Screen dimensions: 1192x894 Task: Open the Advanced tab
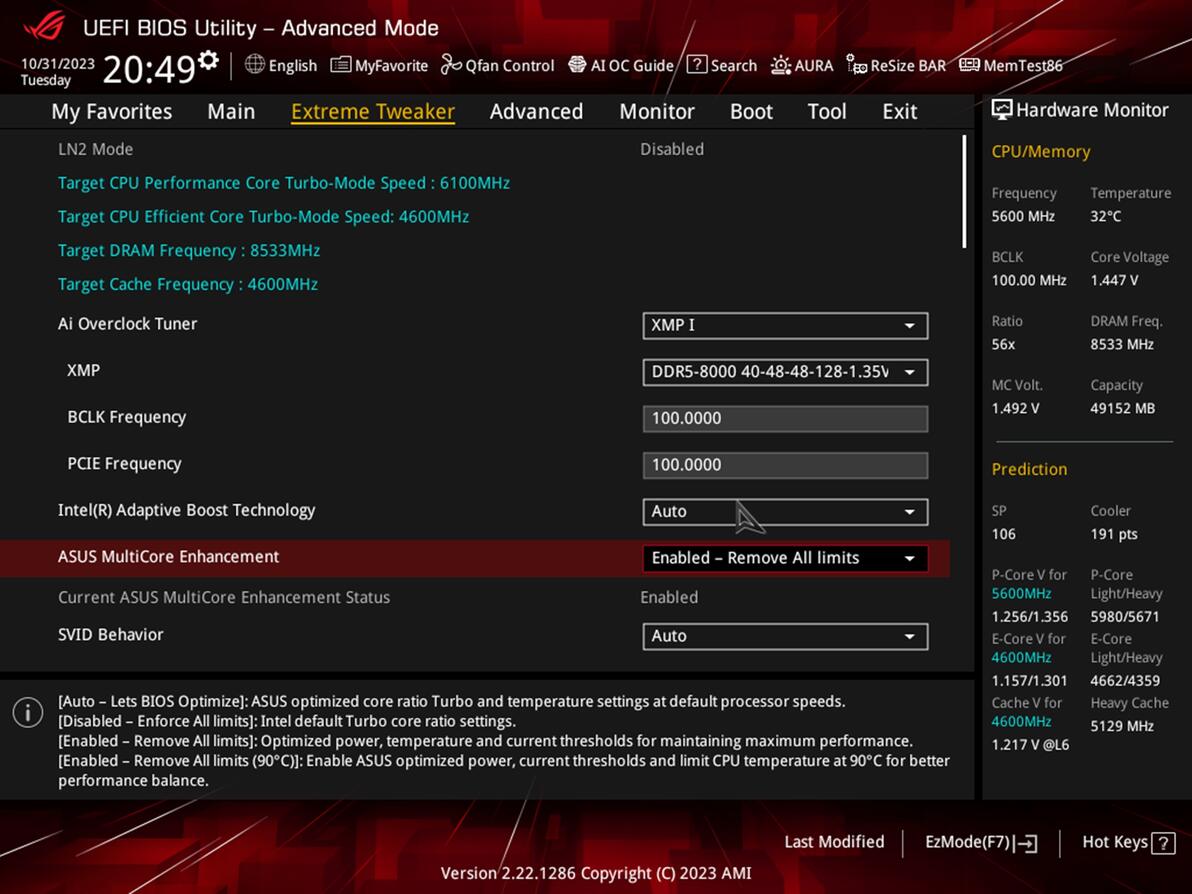click(536, 112)
